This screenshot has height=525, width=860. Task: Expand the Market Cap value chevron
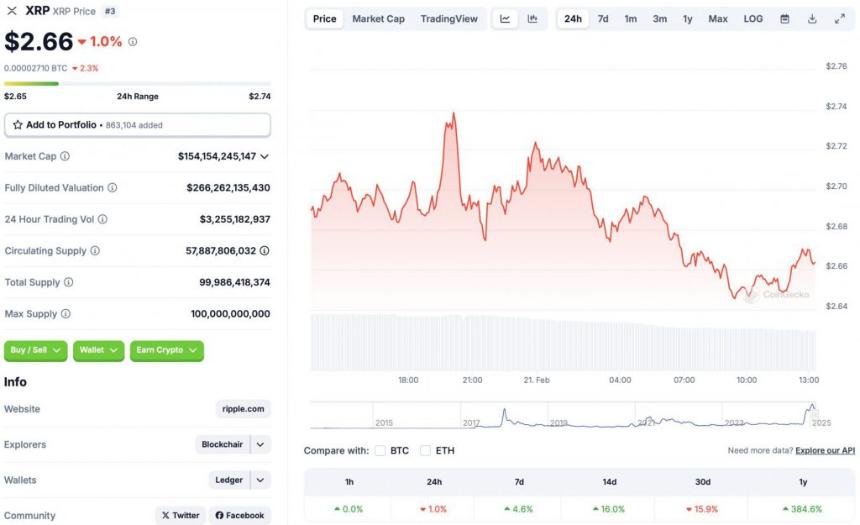coord(264,156)
